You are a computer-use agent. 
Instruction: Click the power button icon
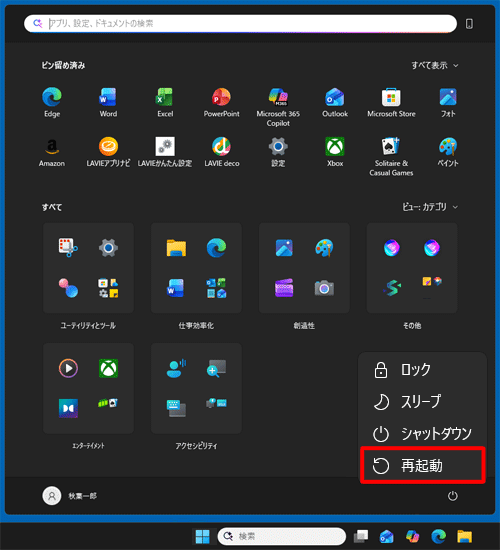coord(453,496)
